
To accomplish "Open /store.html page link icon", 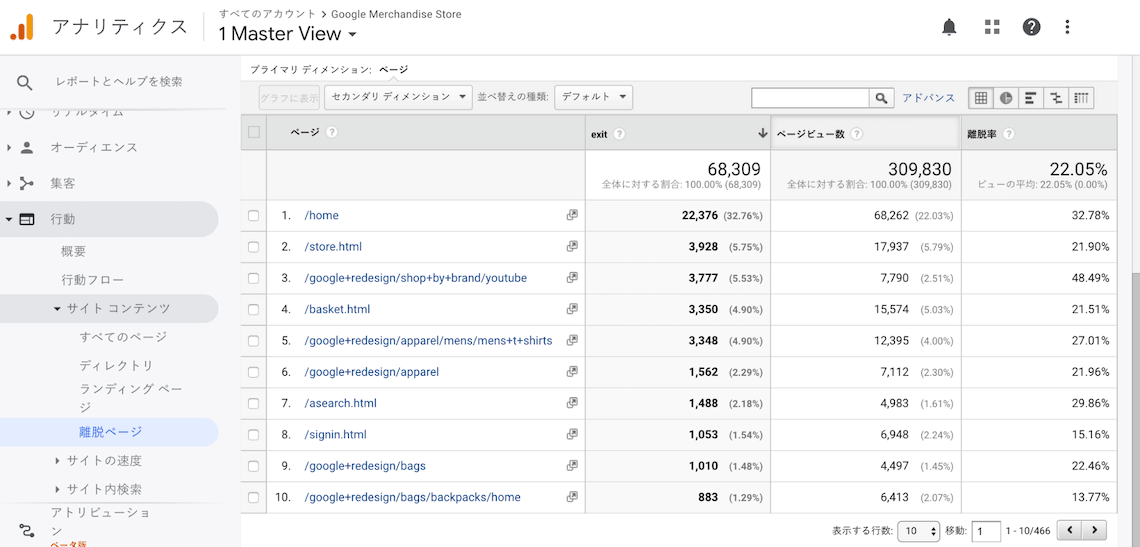I will pos(572,247).
